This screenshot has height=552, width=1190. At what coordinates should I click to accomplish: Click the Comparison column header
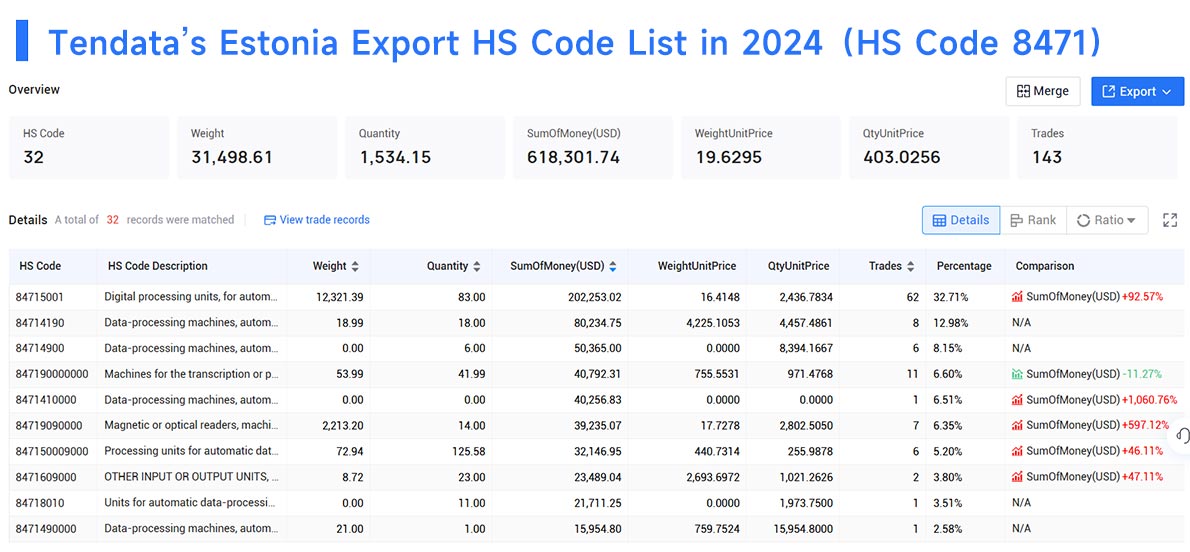click(x=1045, y=267)
